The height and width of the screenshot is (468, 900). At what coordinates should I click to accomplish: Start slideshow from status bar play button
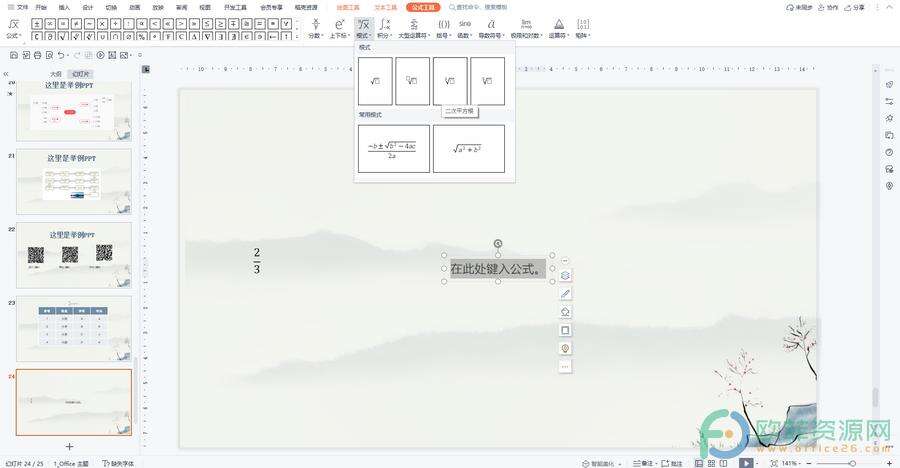(746, 463)
